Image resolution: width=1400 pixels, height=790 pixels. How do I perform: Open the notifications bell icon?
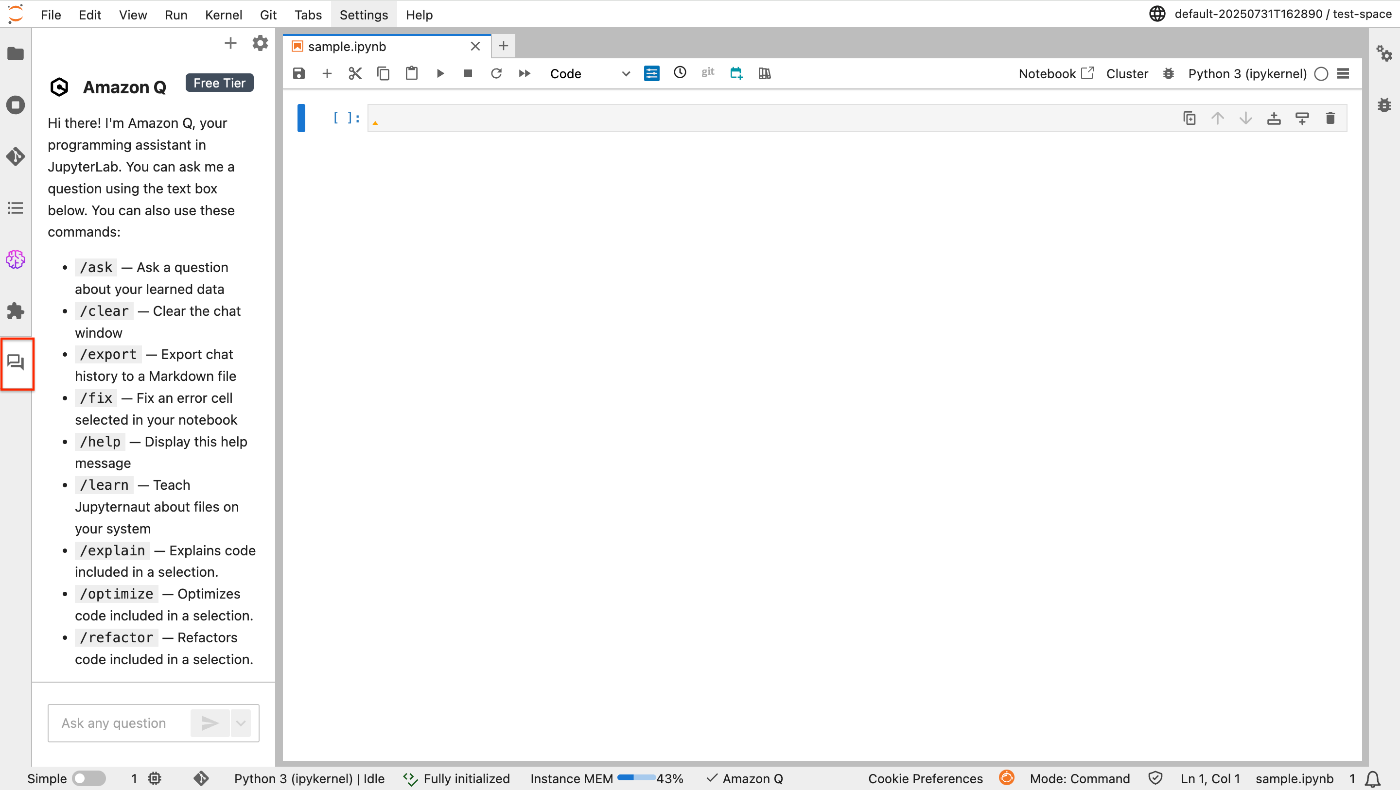point(1373,779)
